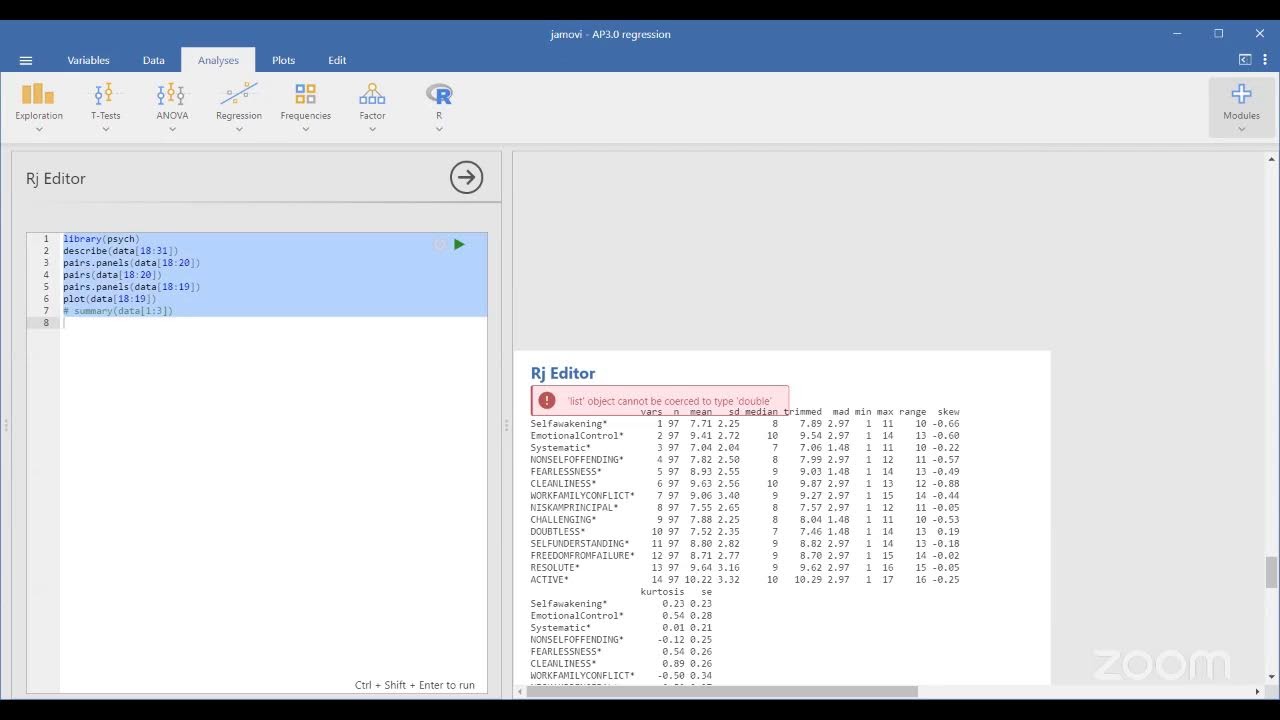1280x720 pixels.
Task: Select the Analyses tab
Action: pyautogui.click(x=218, y=60)
